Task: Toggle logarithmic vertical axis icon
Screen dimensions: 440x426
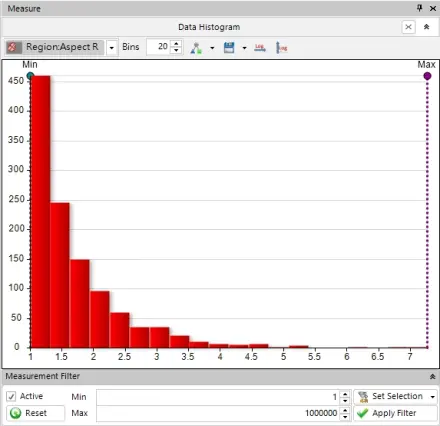Action: click(x=282, y=48)
